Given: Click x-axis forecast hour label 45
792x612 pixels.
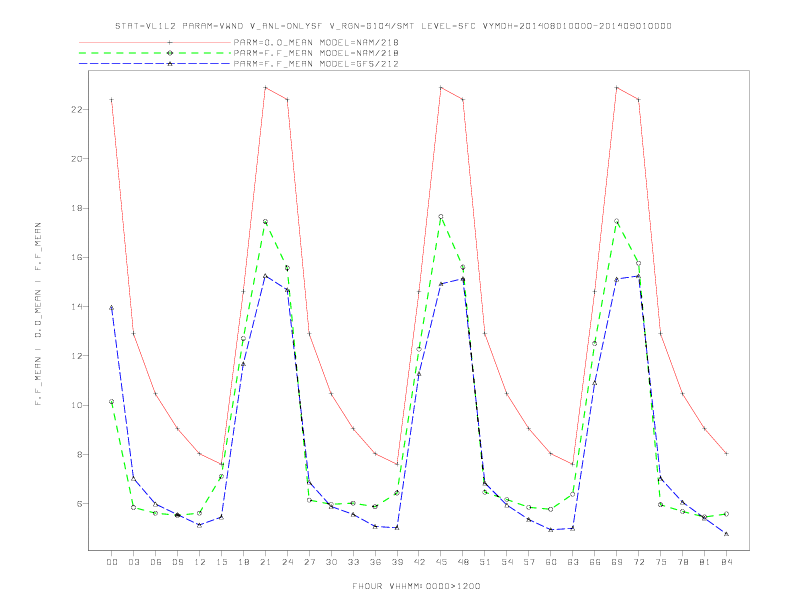Looking at the screenshot, I should (x=441, y=562).
